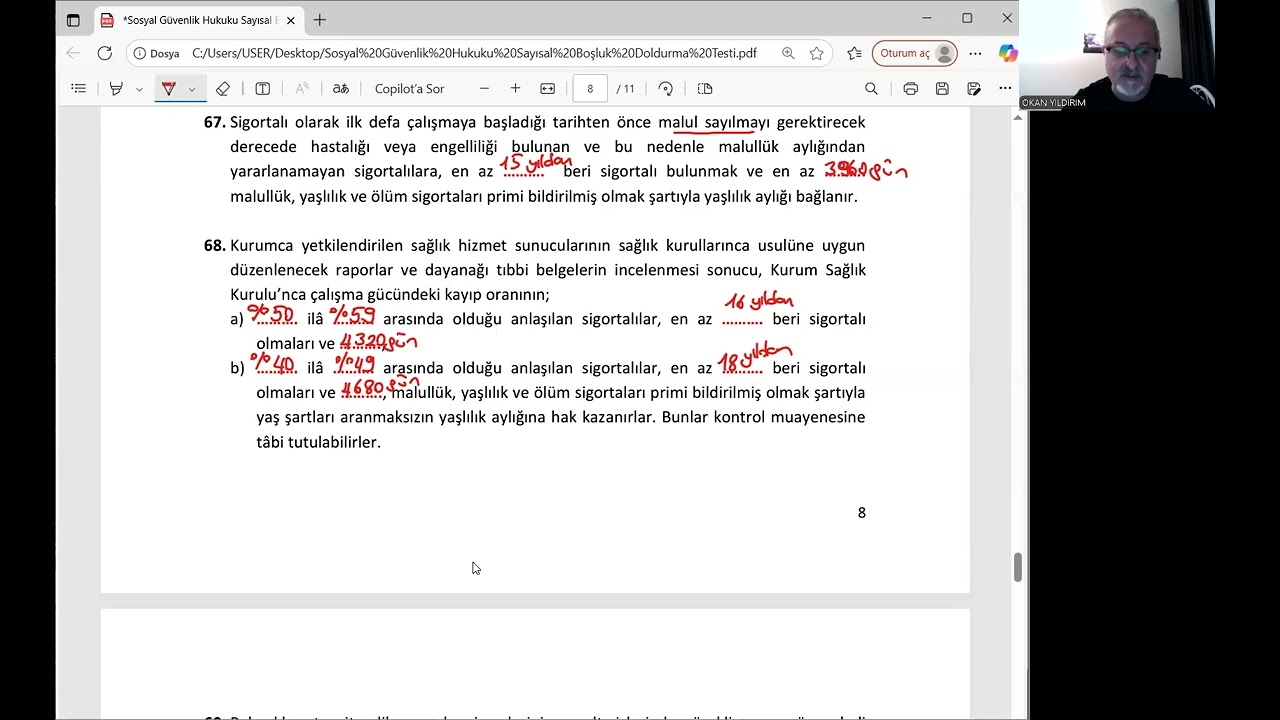The height and width of the screenshot is (720, 1280).
Task: Click the text 'tâbi tutulabilirler.'
Action: tap(318, 442)
